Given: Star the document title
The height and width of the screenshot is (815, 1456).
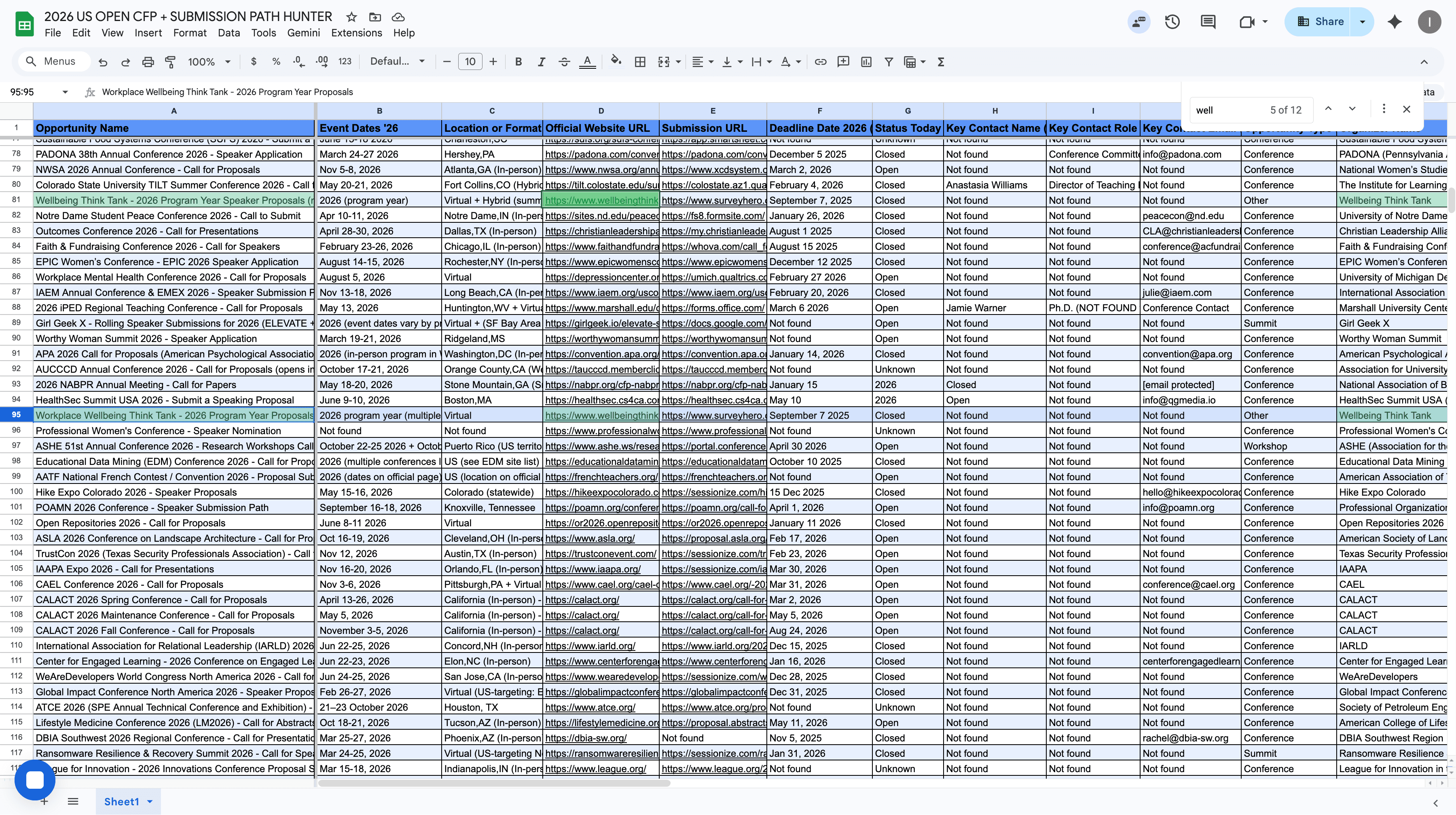Looking at the screenshot, I should (351, 17).
